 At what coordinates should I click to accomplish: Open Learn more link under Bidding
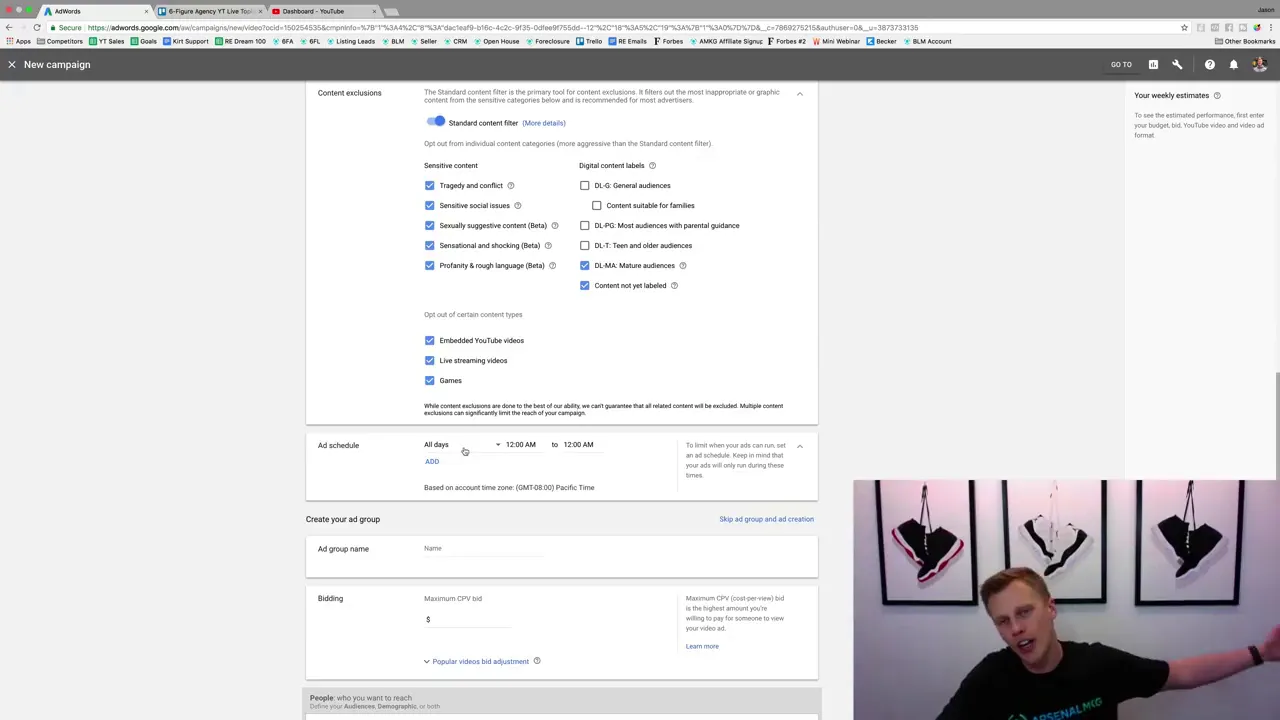(702, 646)
